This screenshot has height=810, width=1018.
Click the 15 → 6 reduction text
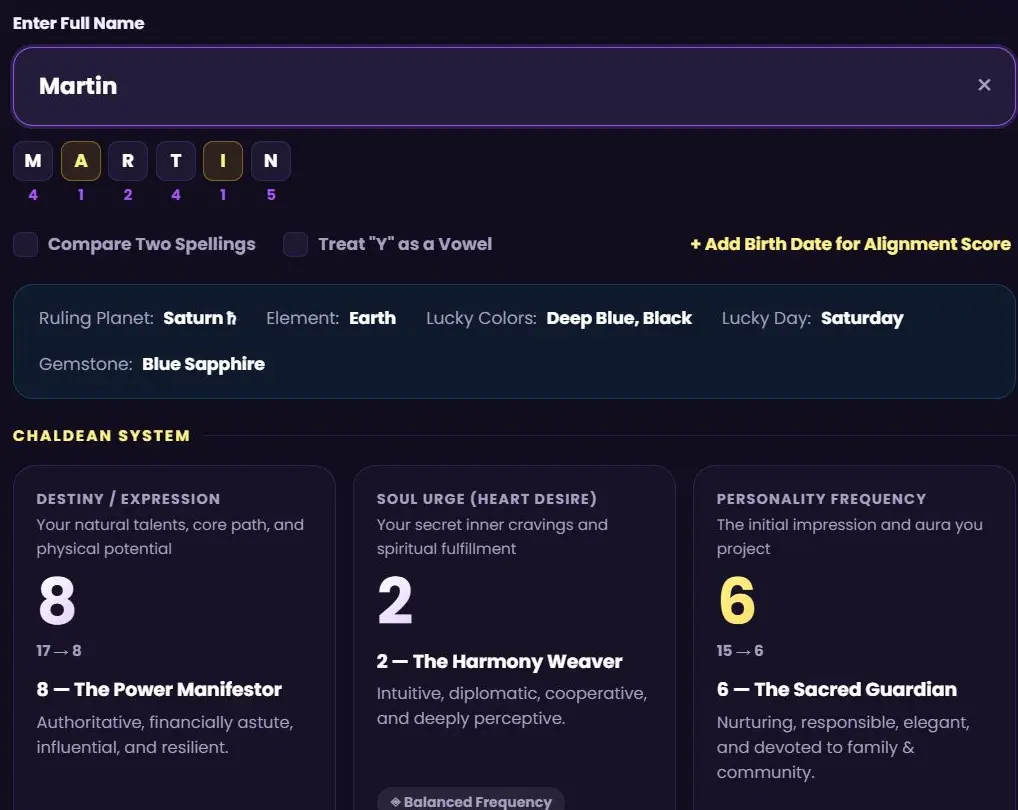(x=740, y=650)
